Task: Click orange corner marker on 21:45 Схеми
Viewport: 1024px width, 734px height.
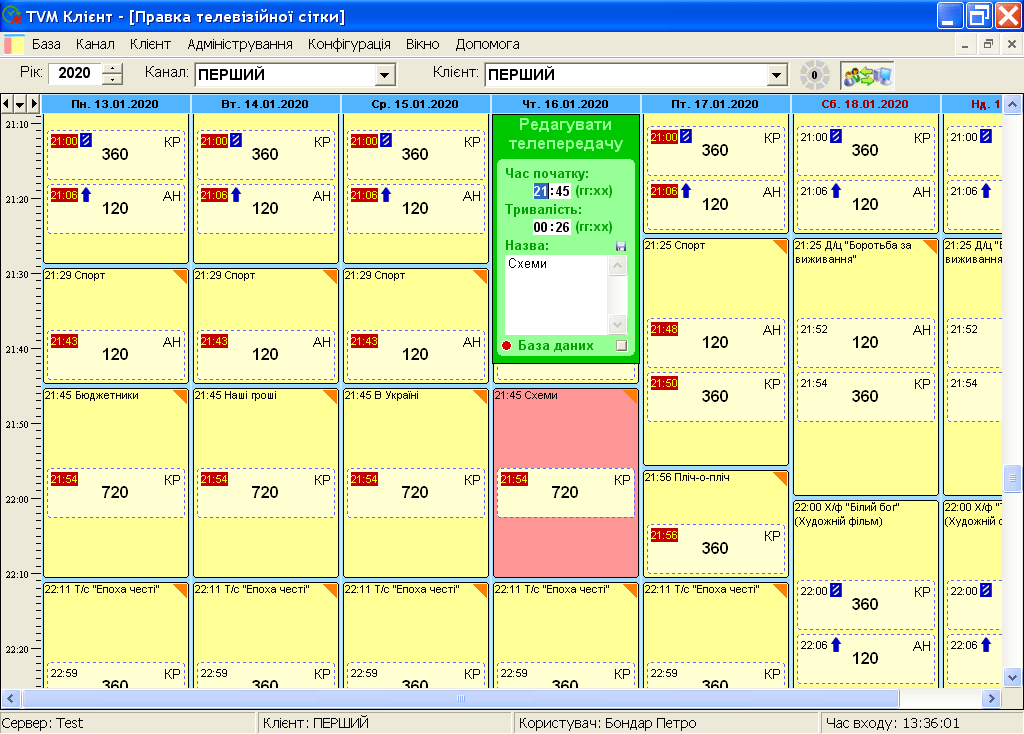Action: [631, 396]
